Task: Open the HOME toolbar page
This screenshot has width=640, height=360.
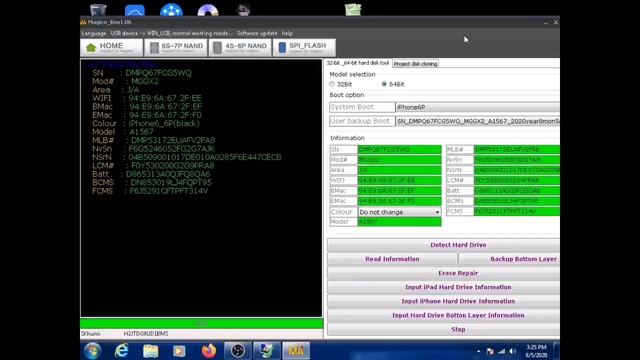Action: [111, 47]
